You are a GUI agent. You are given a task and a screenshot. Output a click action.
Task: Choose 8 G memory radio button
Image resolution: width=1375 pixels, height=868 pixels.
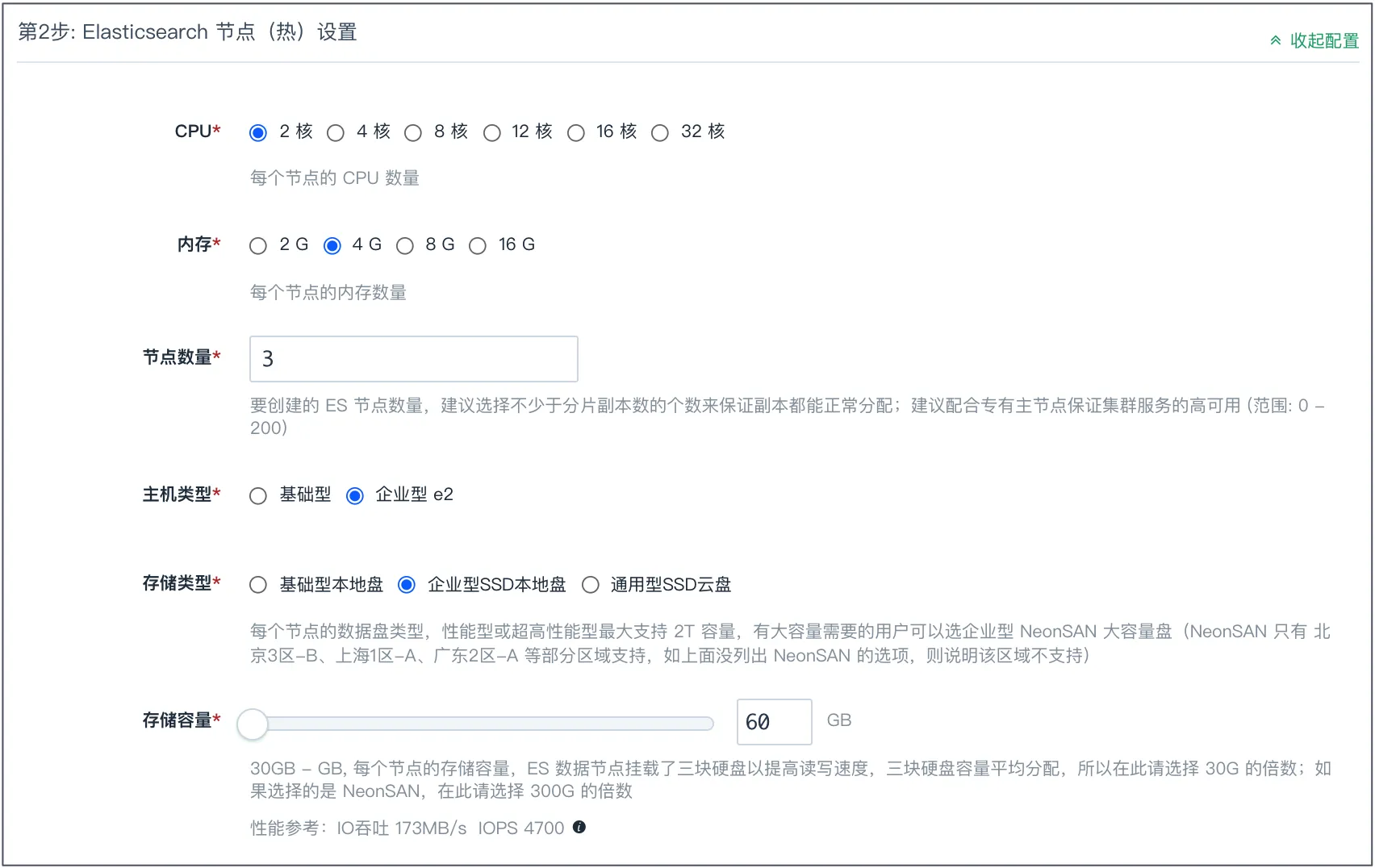[405, 245]
